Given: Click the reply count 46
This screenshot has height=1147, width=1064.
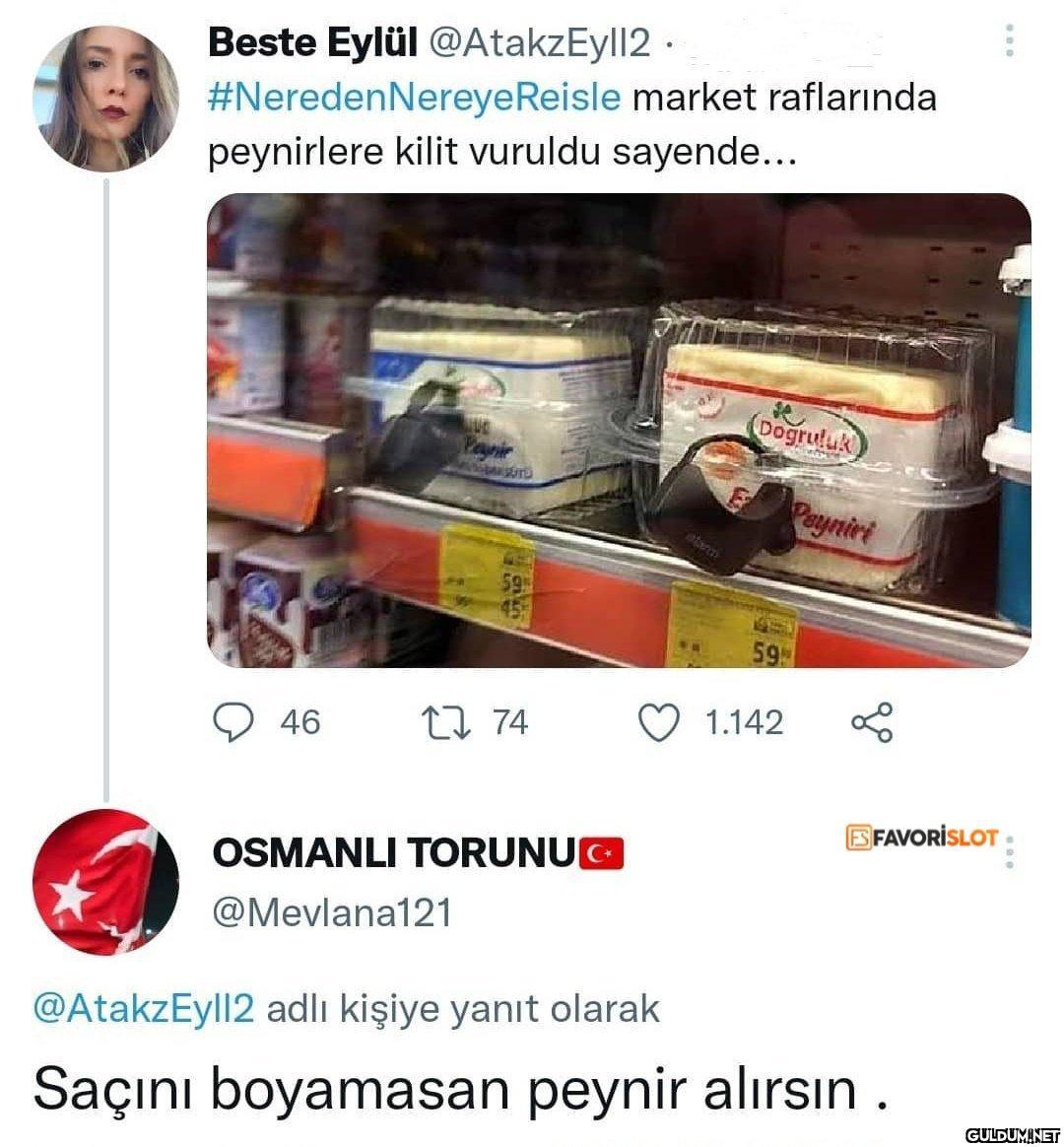Looking at the screenshot, I should click(299, 722).
